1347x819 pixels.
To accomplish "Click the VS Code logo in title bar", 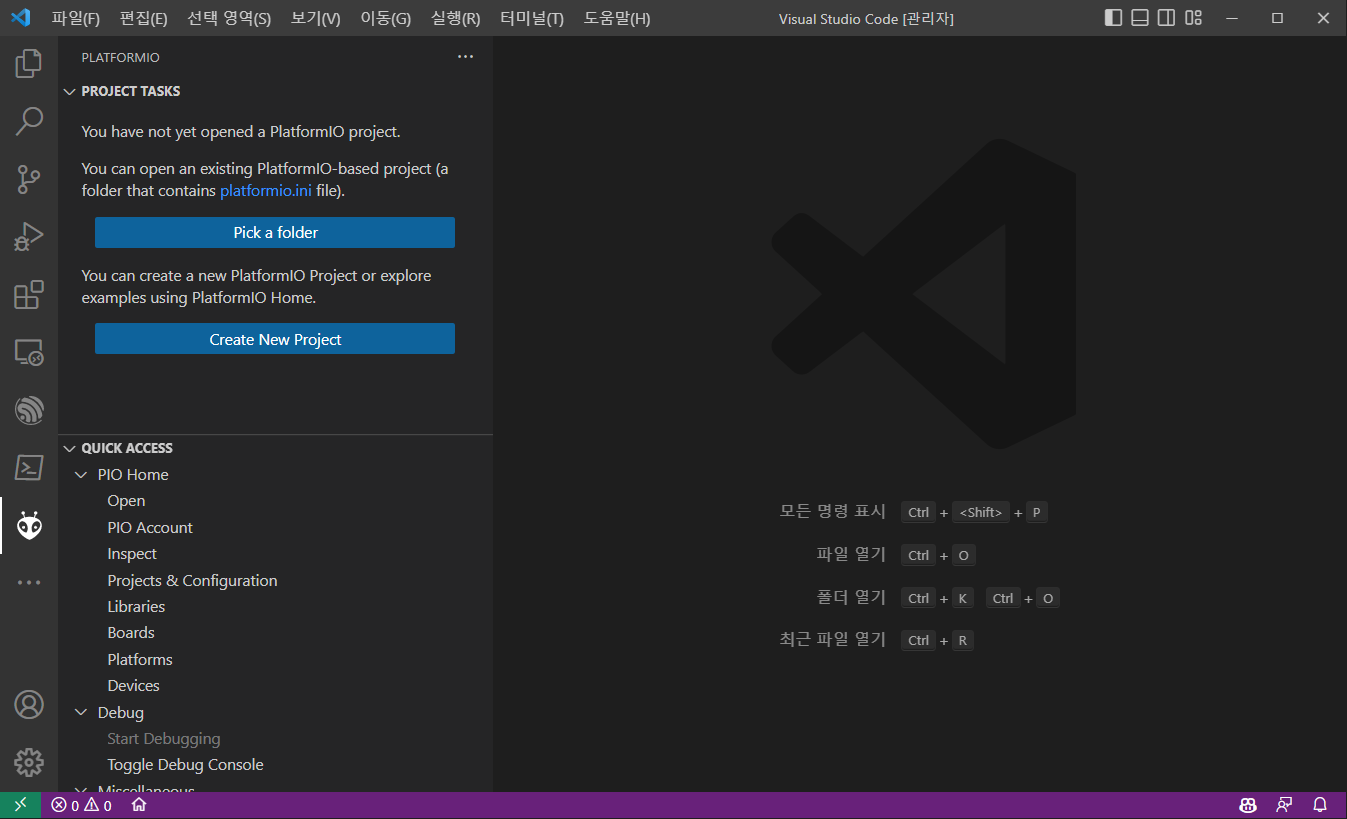I will click(x=21, y=18).
